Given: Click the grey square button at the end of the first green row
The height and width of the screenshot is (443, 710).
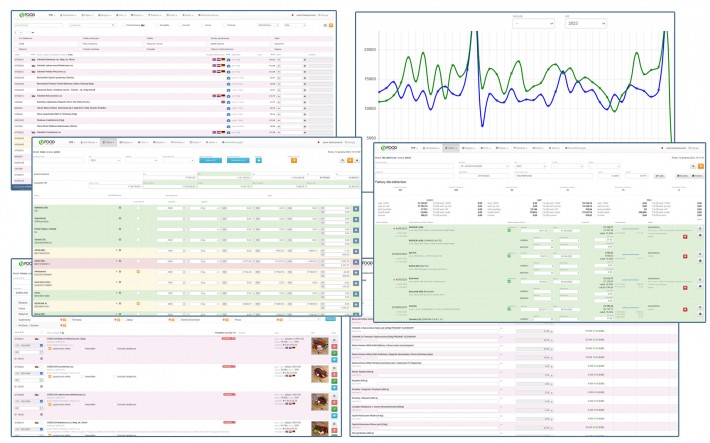Looking at the screenshot, I should coord(356,208).
